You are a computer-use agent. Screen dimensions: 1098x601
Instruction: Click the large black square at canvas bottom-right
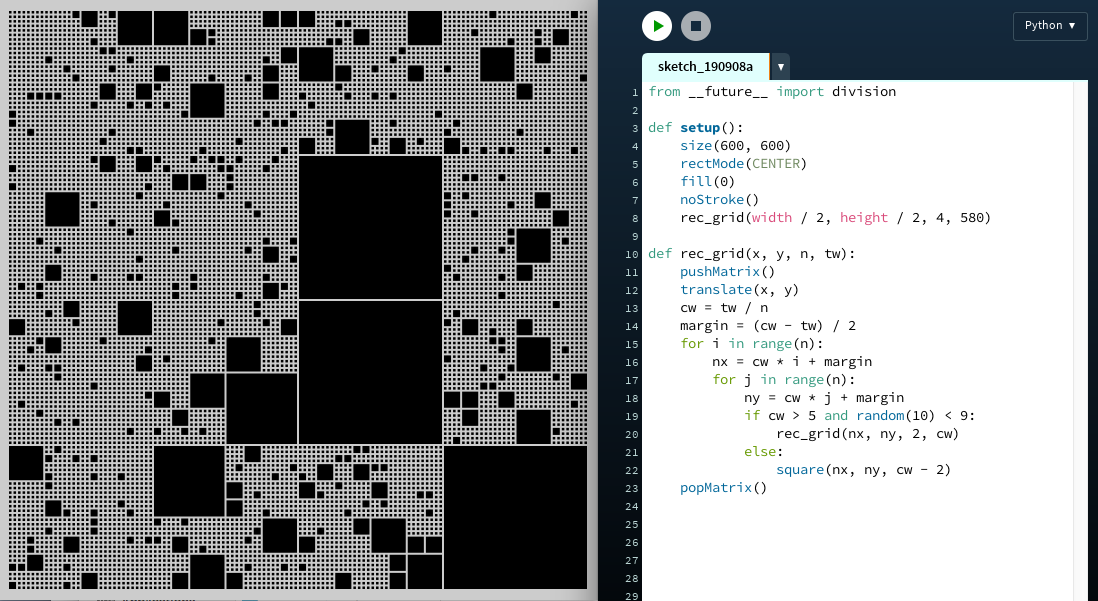[515, 518]
